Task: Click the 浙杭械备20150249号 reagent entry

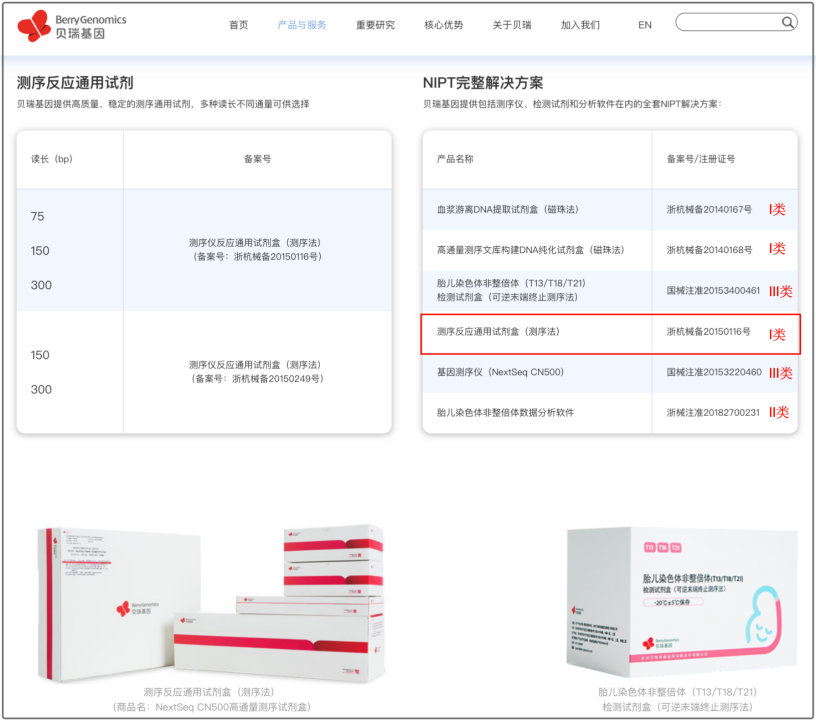Action: (x=257, y=372)
